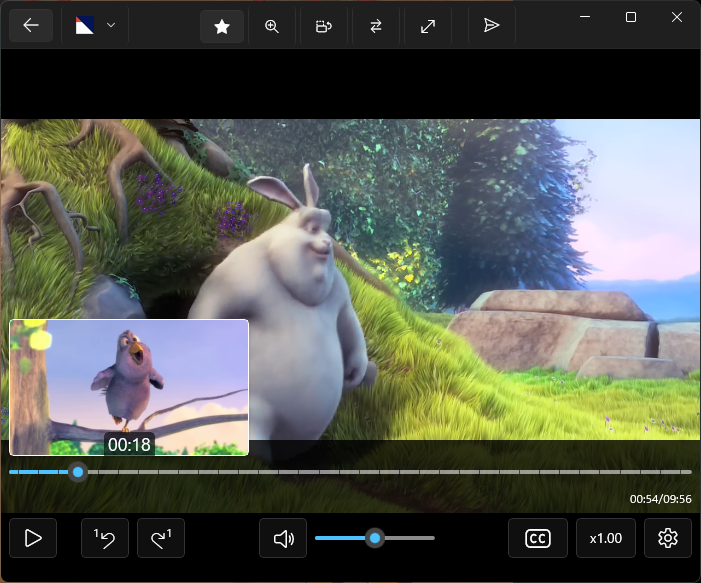Click the volume slider handle
The width and height of the screenshot is (701, 583).
click(375, 538)
